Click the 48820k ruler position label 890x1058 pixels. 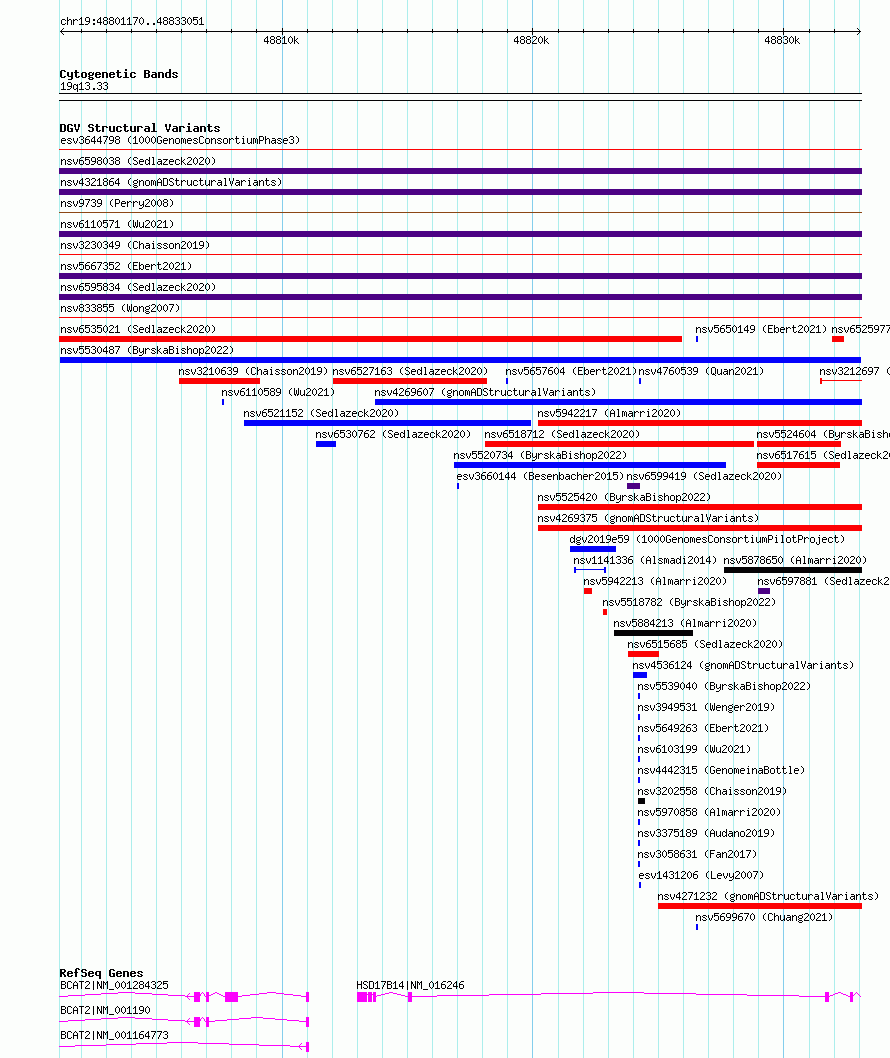point(531,40)
